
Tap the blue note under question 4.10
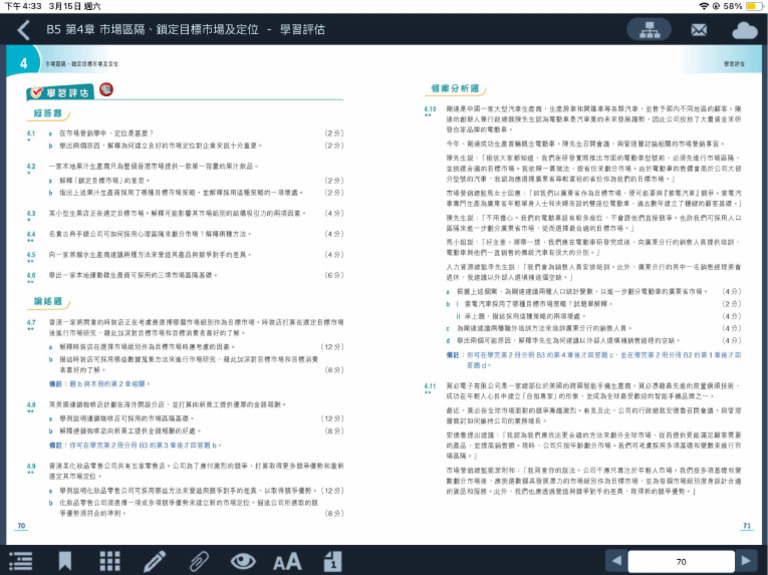click(x=594, y=359)
